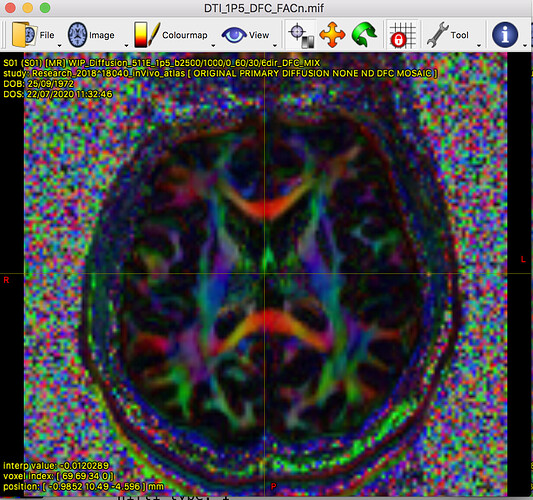
Task: Click the View eye icon
Action: coord(234,35)
